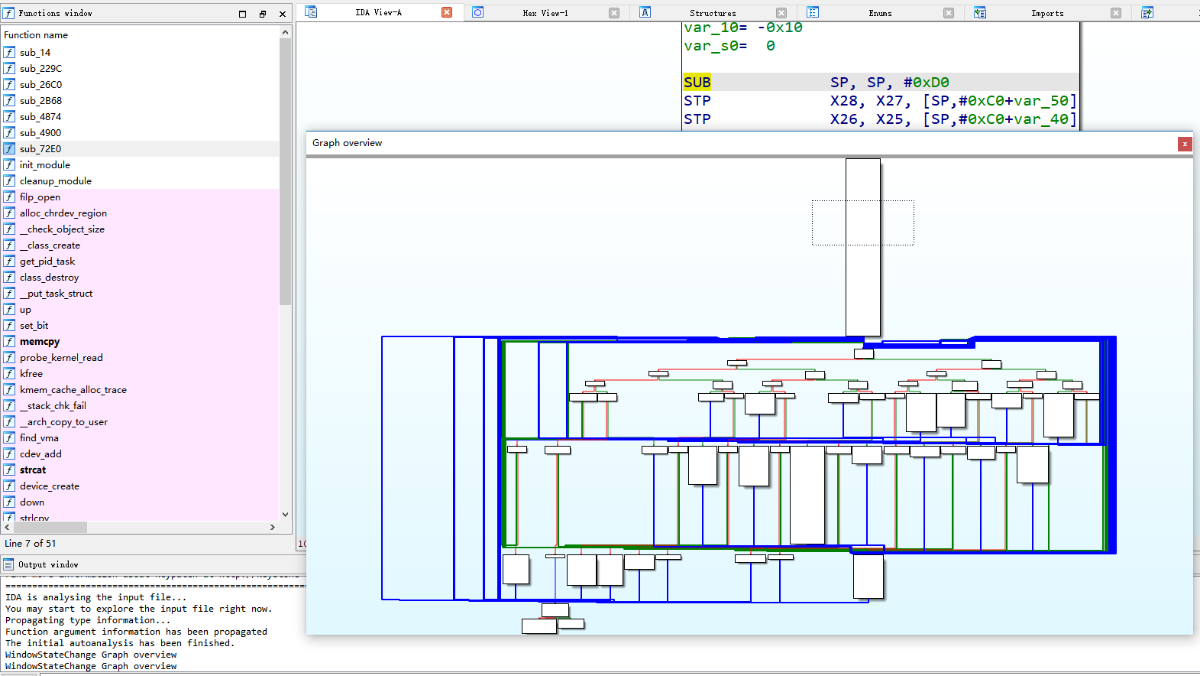Select set_bit in the functions list
Viewport: 1200px width, 676px height.
click(x=139, y=326)
